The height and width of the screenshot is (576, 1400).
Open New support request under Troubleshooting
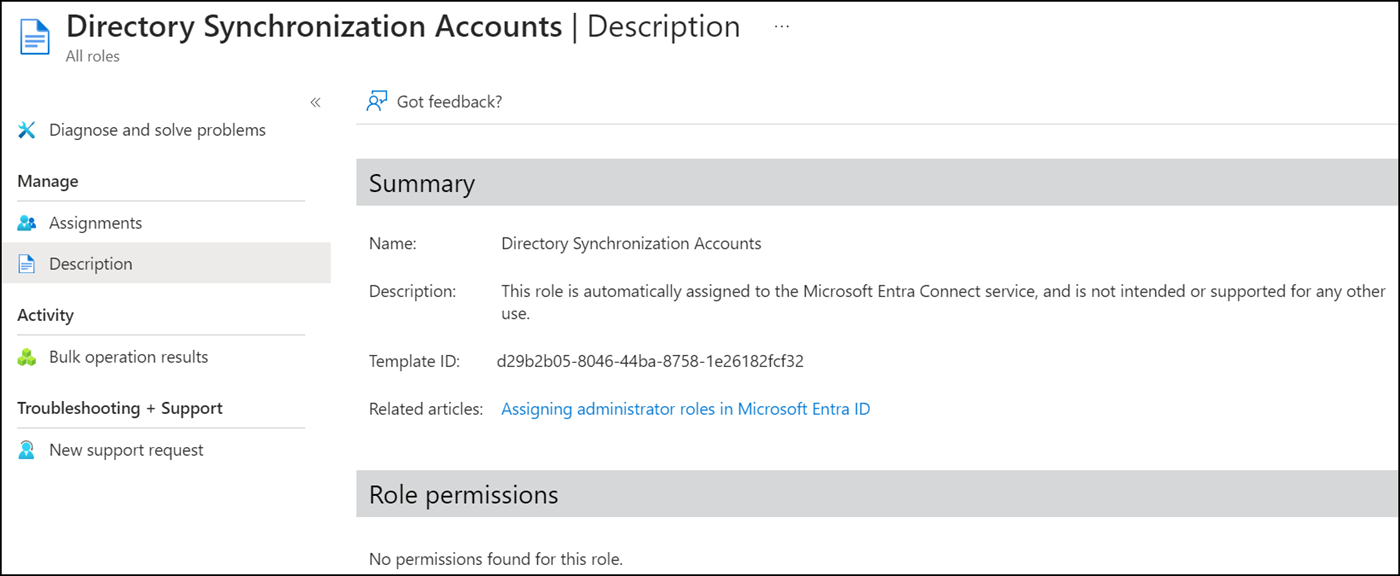(125, 449)
